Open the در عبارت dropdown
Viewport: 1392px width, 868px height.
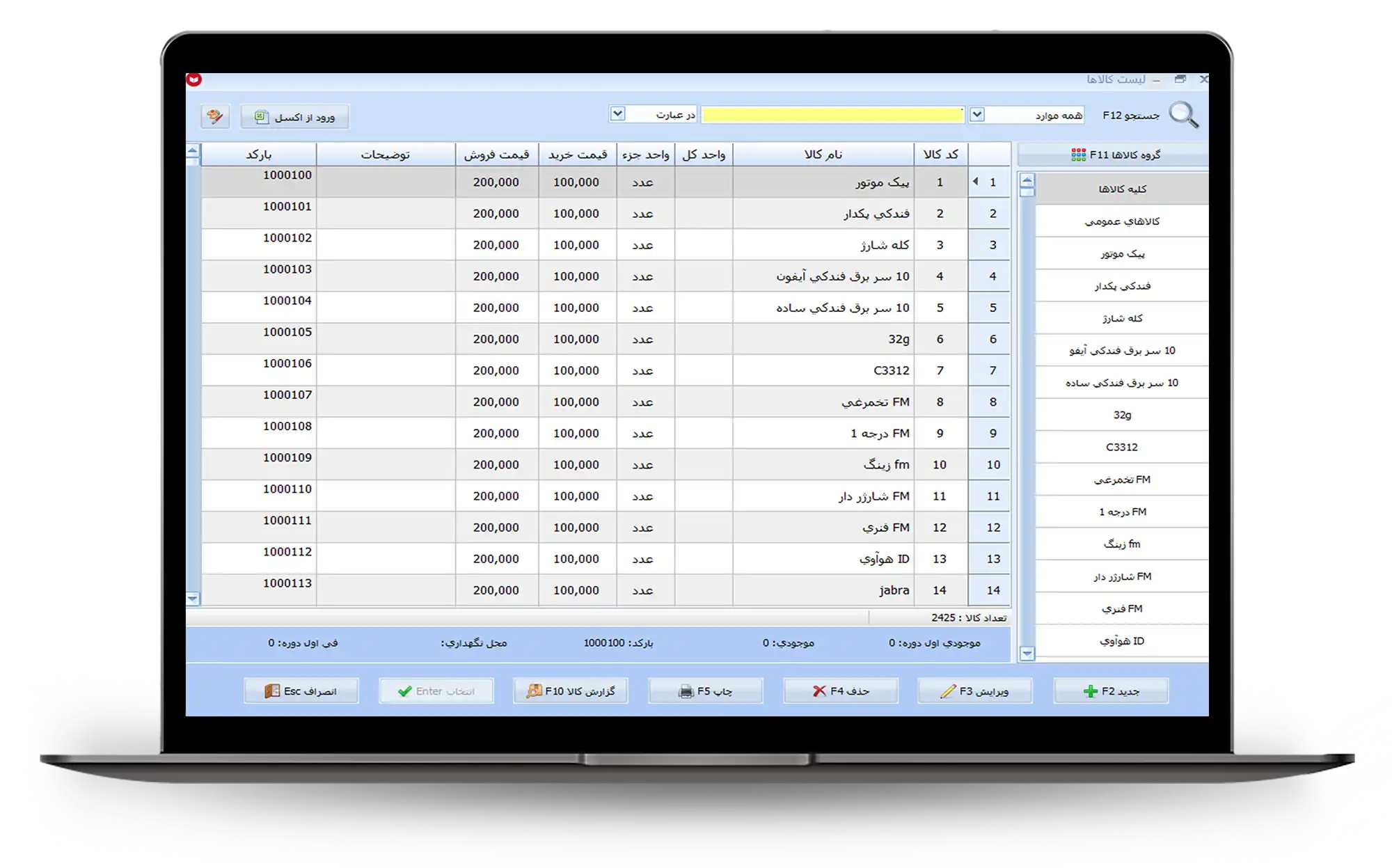pyautogui.click(x=617, y=113)
